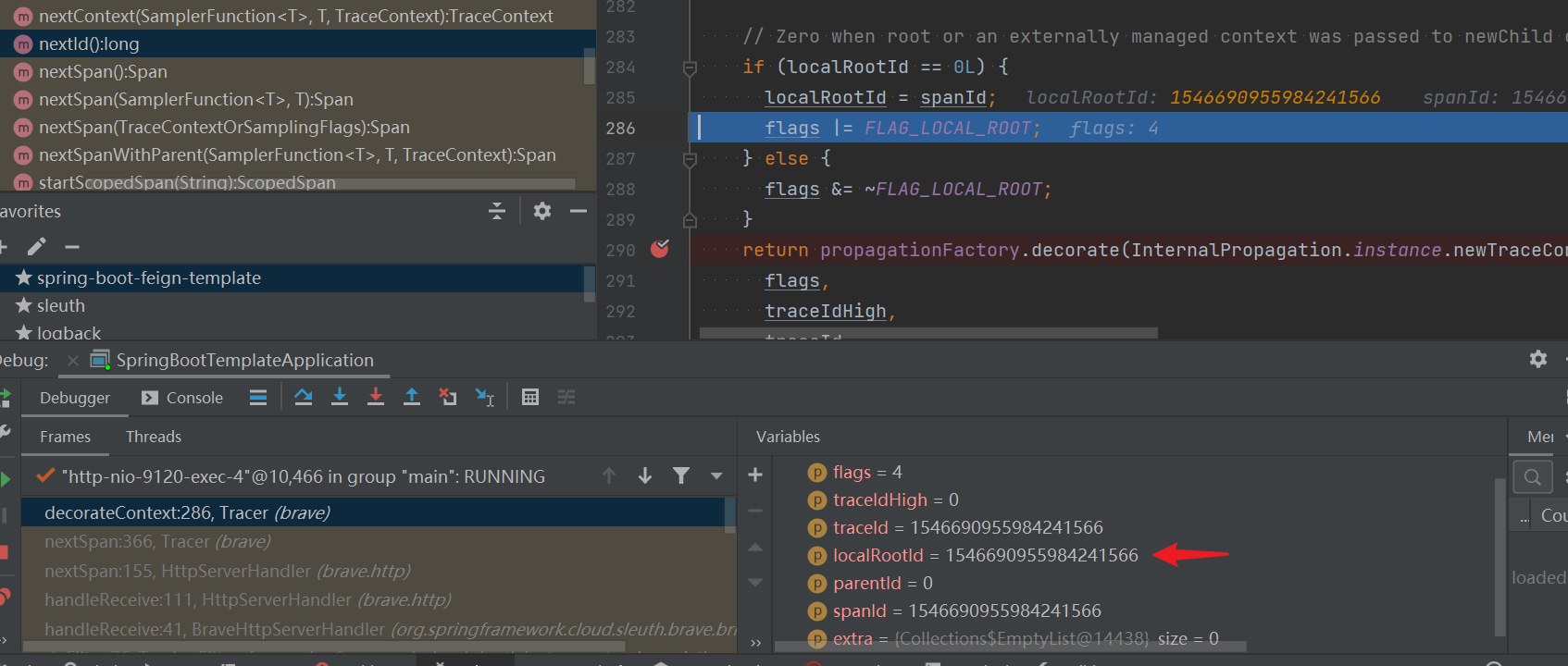The image size is (1568, 666).
Task: Click the red Force Step Into icon
Action: pos(375,397)
